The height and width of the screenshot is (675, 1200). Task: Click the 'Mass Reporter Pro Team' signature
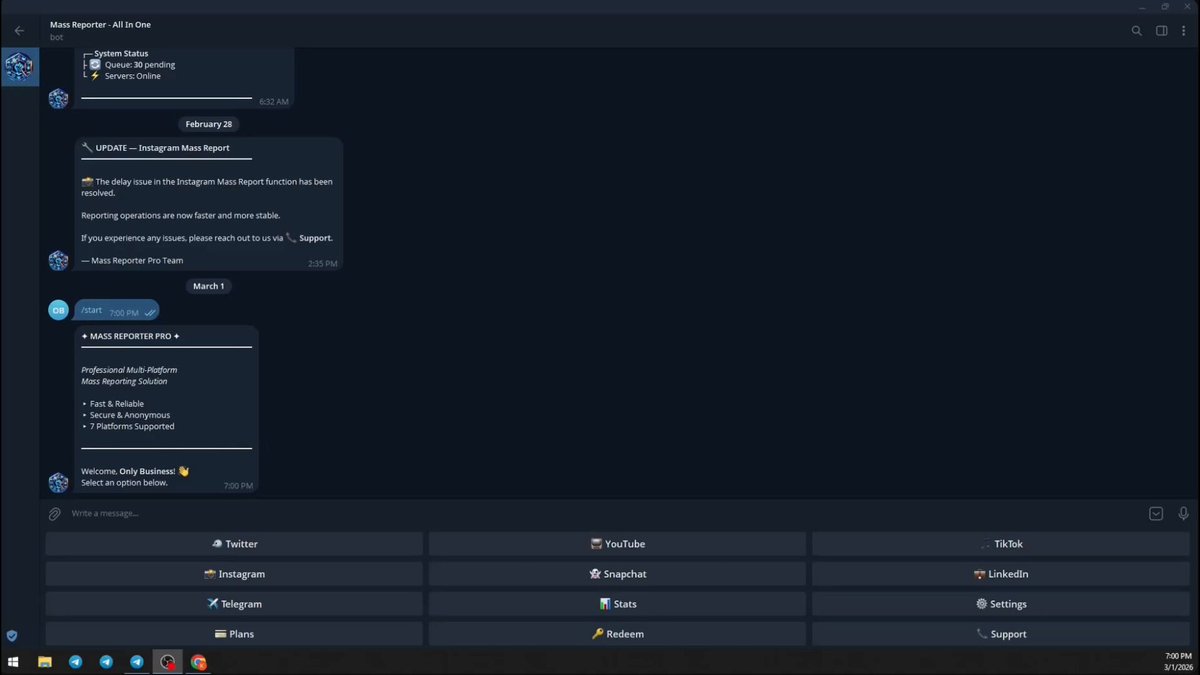(x=132, y=260)
